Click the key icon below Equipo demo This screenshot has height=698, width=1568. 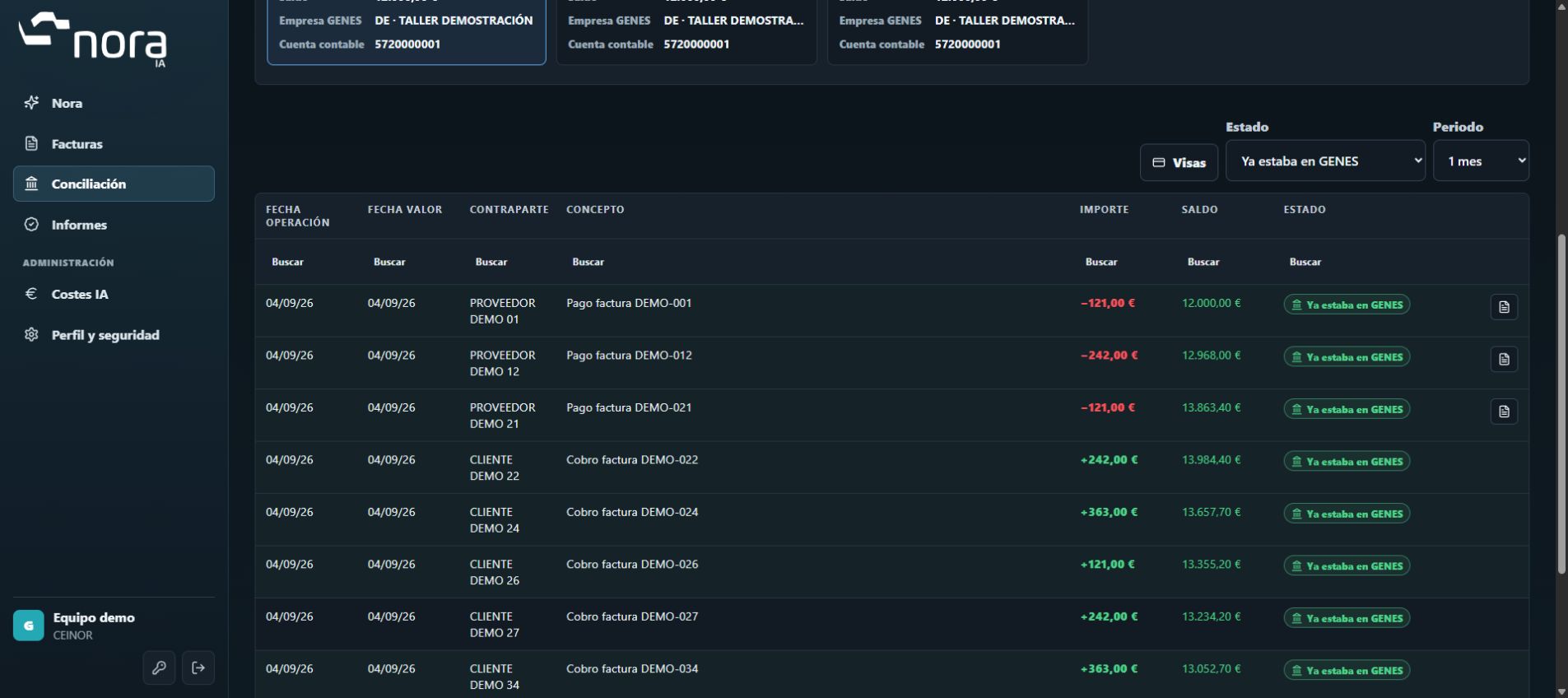pos(159,668)
